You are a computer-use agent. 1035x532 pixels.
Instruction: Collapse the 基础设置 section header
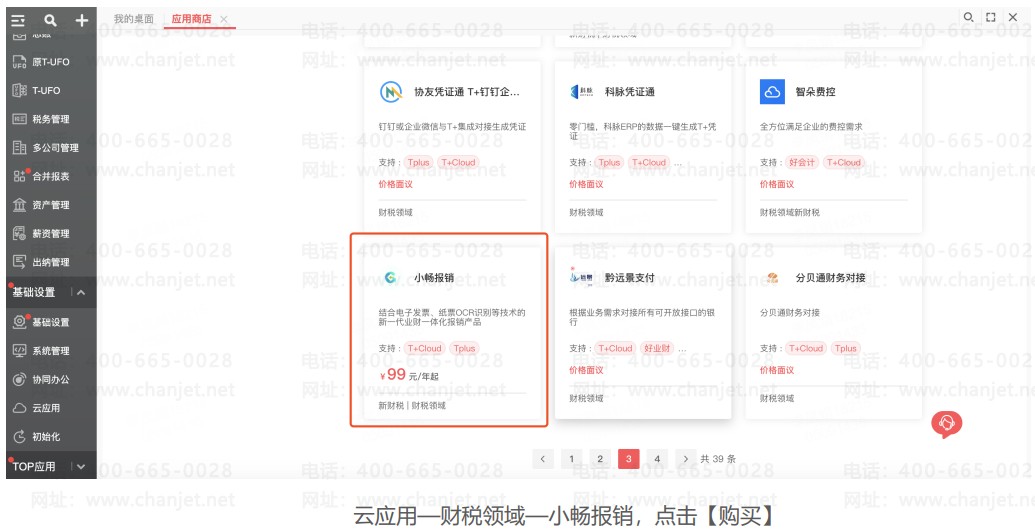81,292
